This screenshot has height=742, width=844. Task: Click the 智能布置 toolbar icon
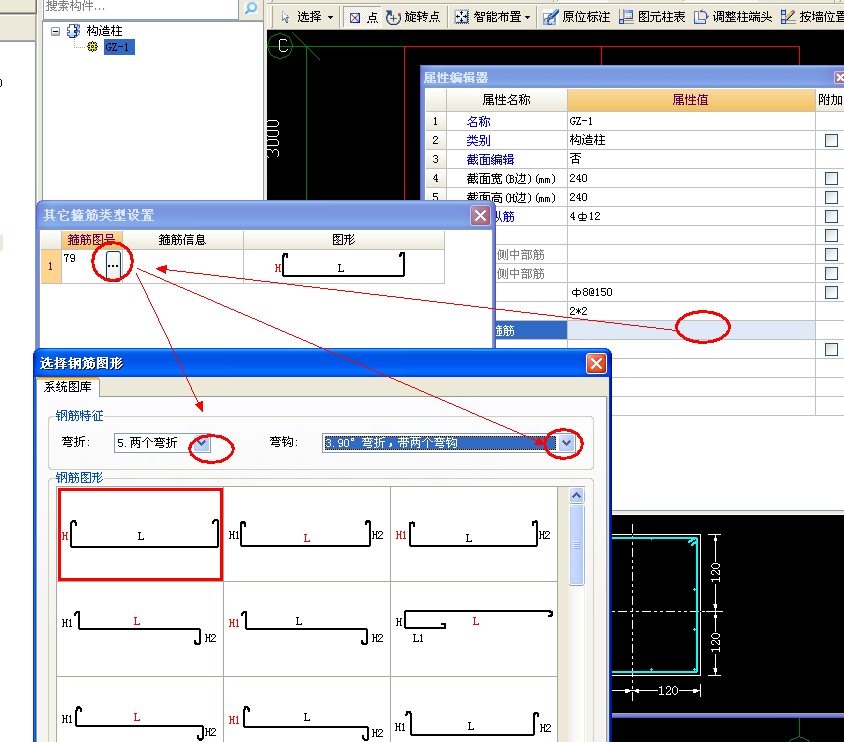click(x=462, y=17)
